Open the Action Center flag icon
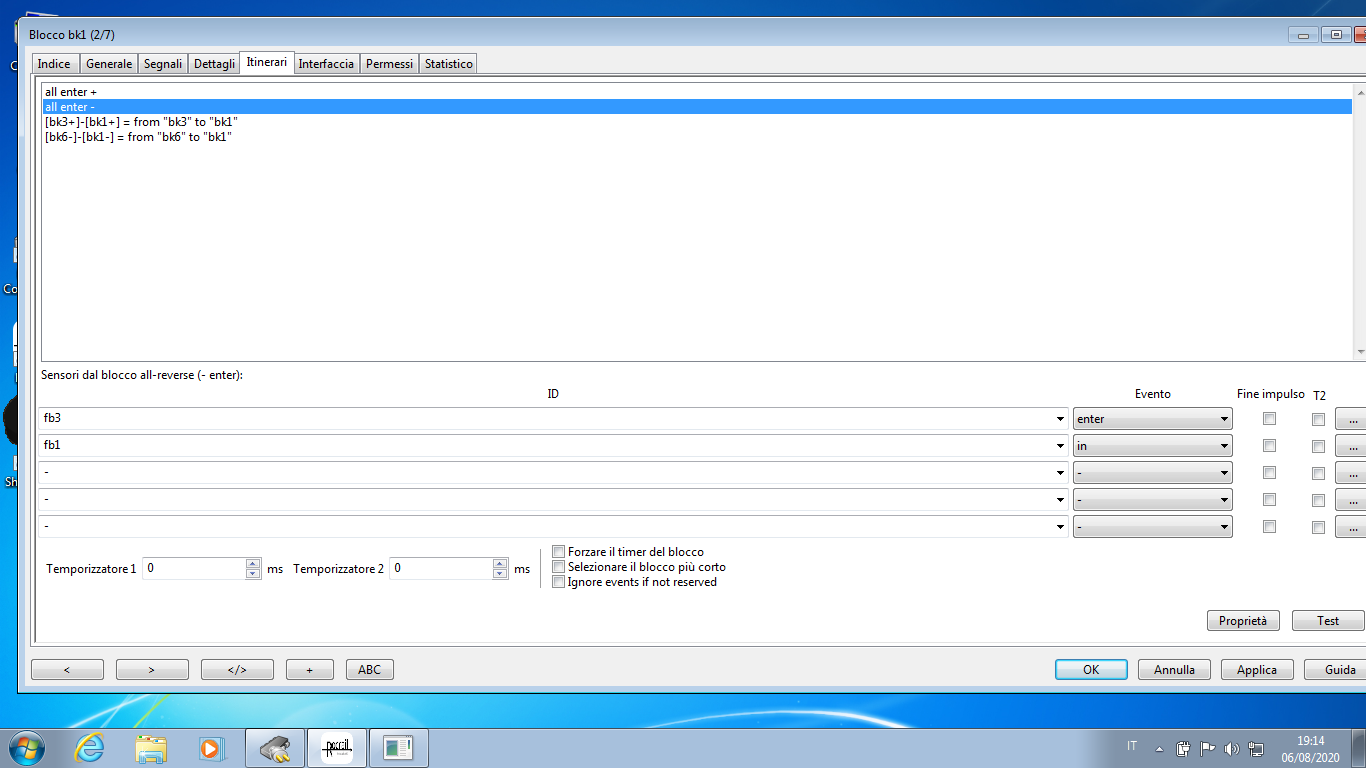 click(x=1207, y=748)
